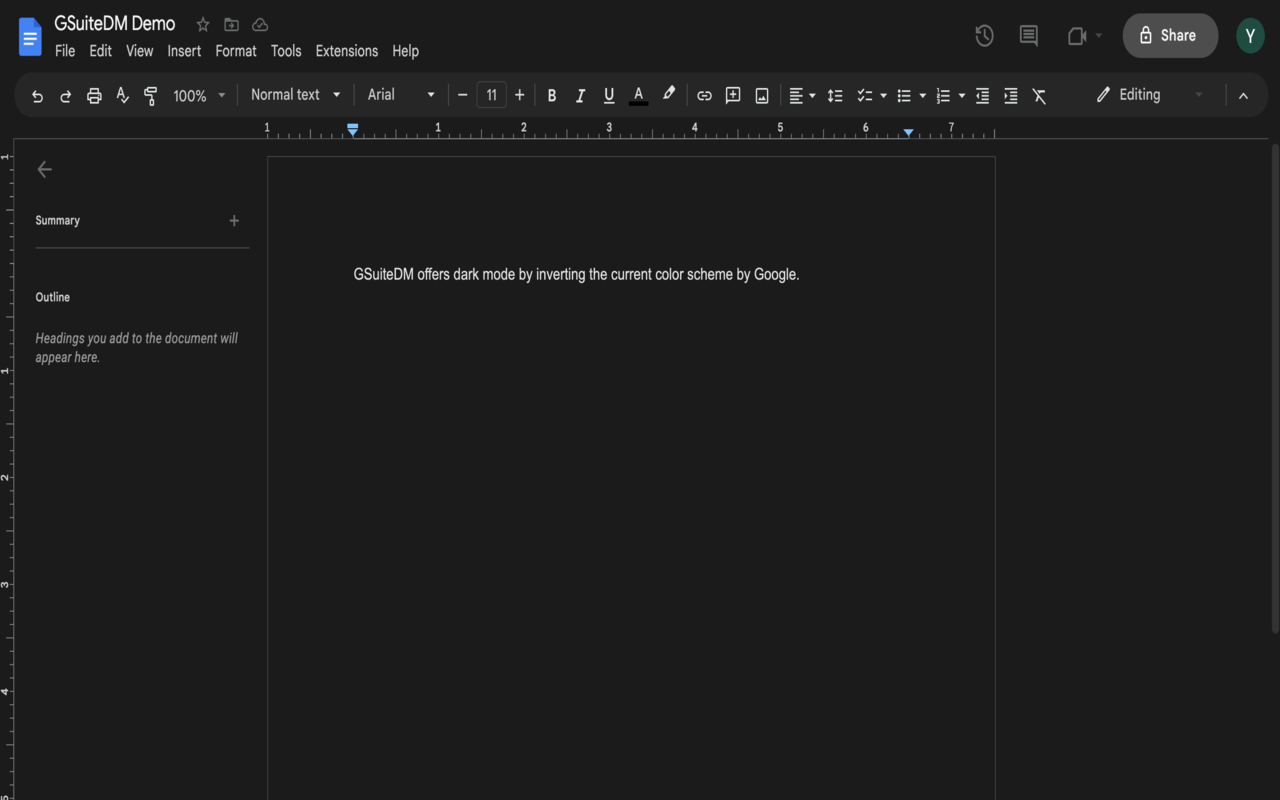Star the GSuiteDM Demo document

[202, 23]
